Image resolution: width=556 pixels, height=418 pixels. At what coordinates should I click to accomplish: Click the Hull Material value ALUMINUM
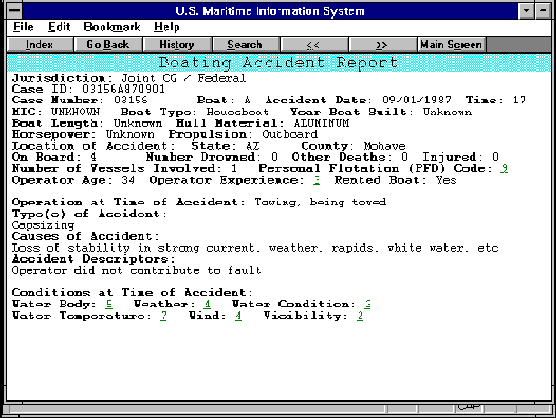[321, 123]
